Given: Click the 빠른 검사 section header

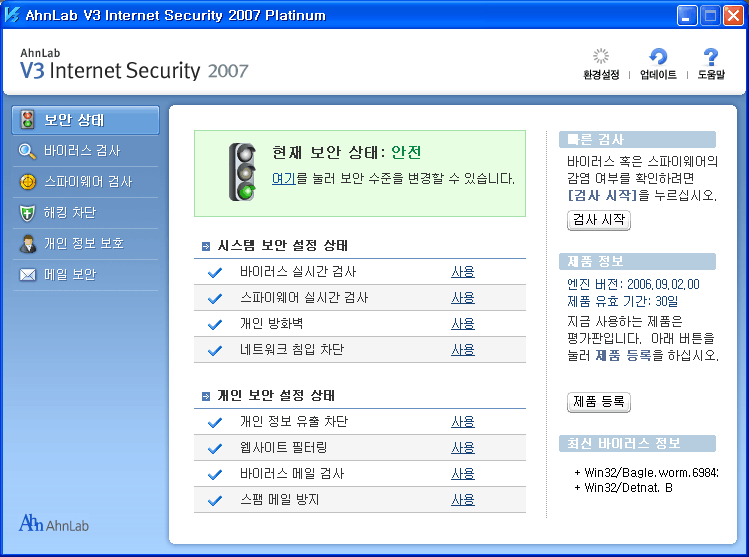Looking at the screenshot, I should 637,139.
